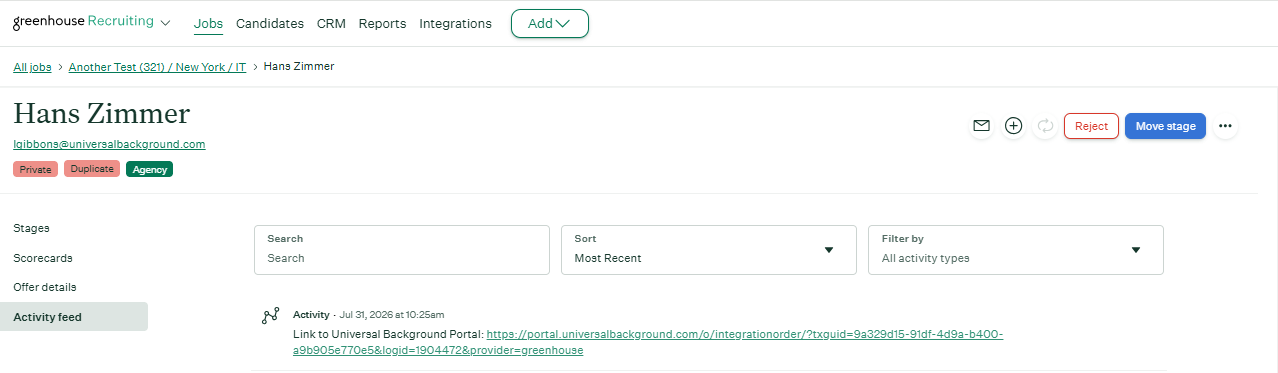Screen dimensions: 1278x373
Task: Click the greenhouse Recruiting logo
Action: pyautogui.click(x=83, y=22)
